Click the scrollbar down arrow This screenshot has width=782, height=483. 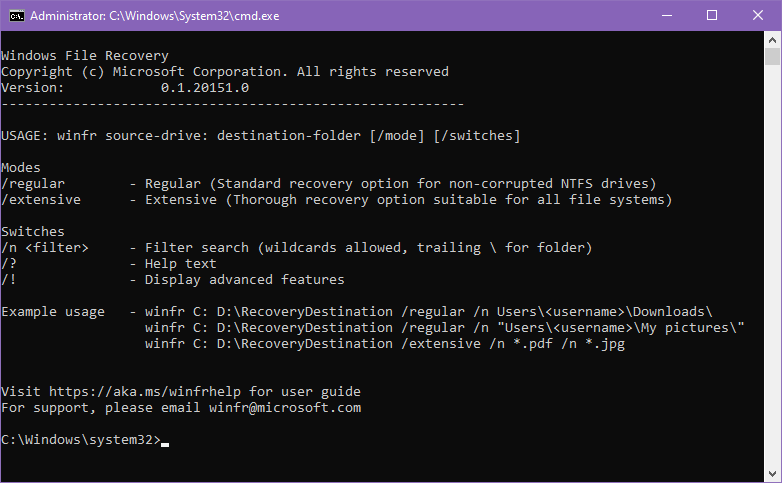tap(772, 474)
